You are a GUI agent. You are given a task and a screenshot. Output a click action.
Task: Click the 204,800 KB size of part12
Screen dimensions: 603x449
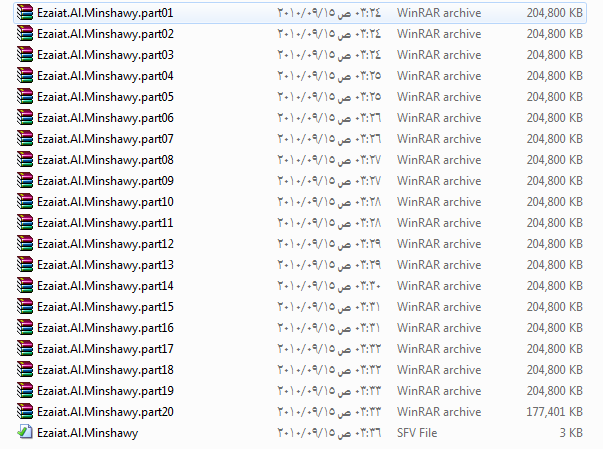555,244
